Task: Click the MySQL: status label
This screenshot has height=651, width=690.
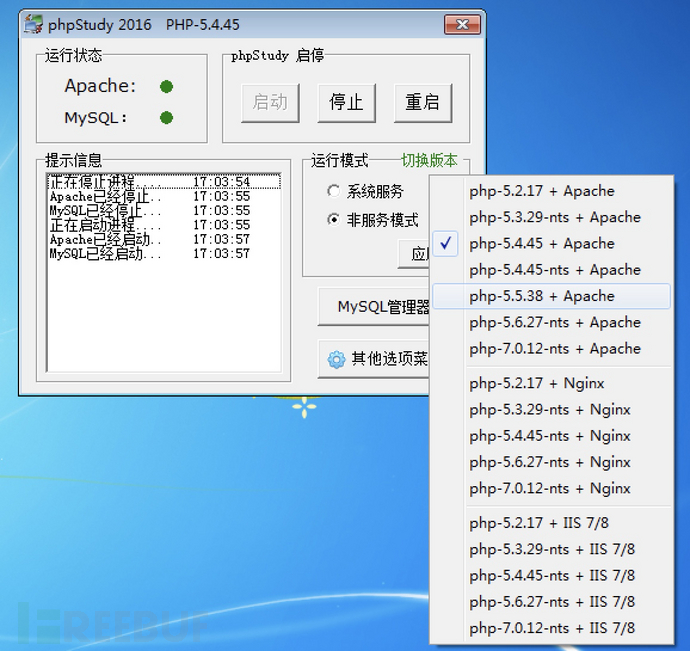Action: click(96, 118)
